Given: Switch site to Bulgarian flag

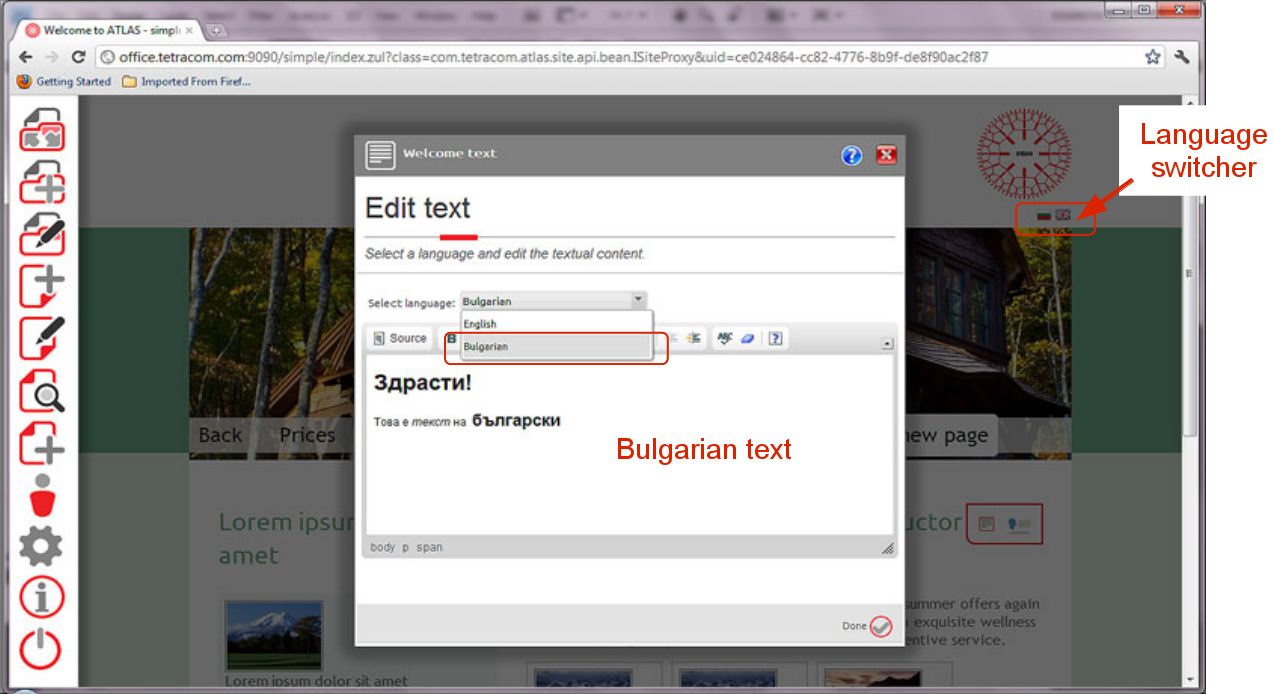Looking at the screenshot, I should (x=1044, y=215).
